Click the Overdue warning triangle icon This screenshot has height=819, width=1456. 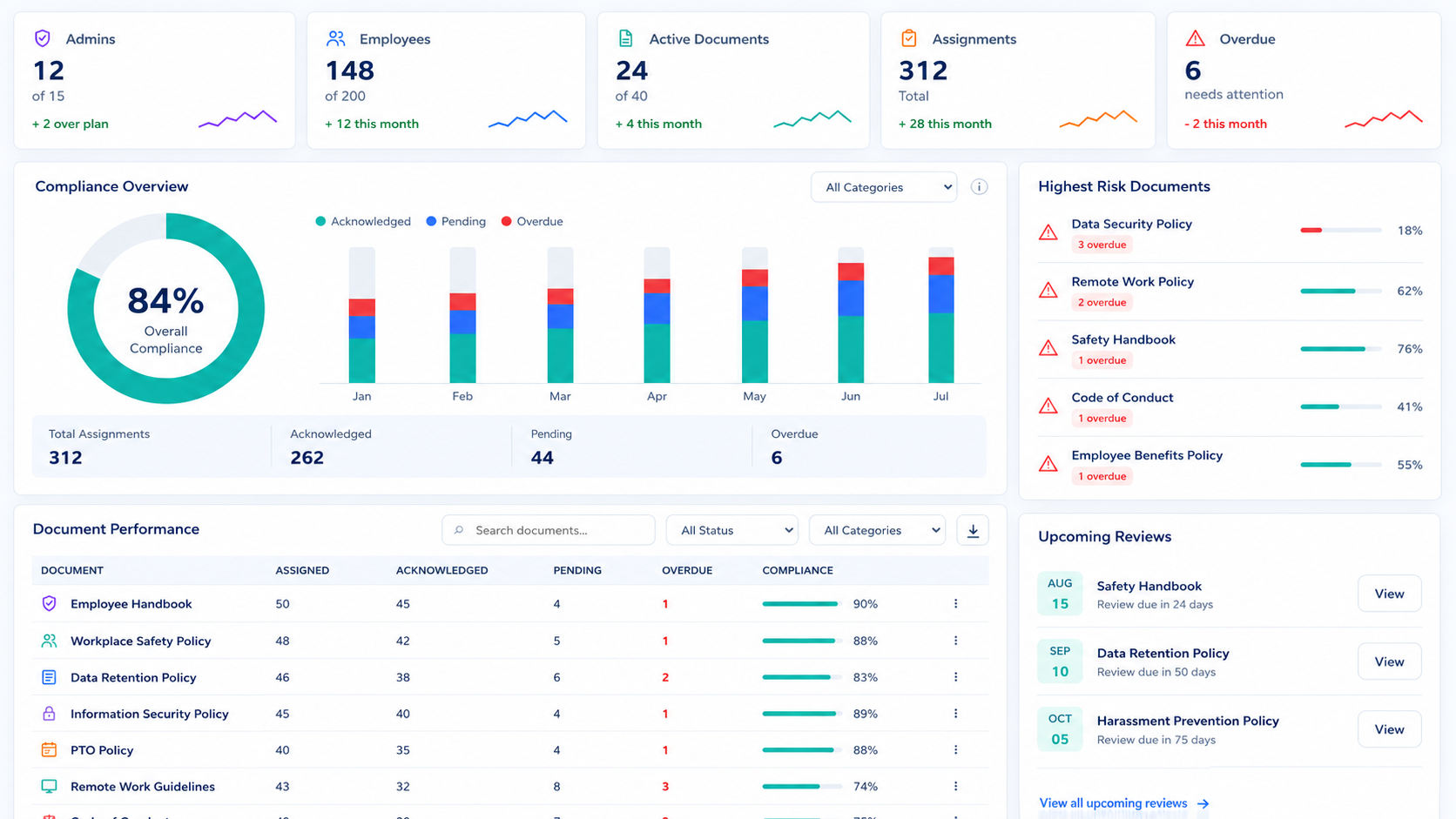pyautogui.click(x=1196, y=38)
